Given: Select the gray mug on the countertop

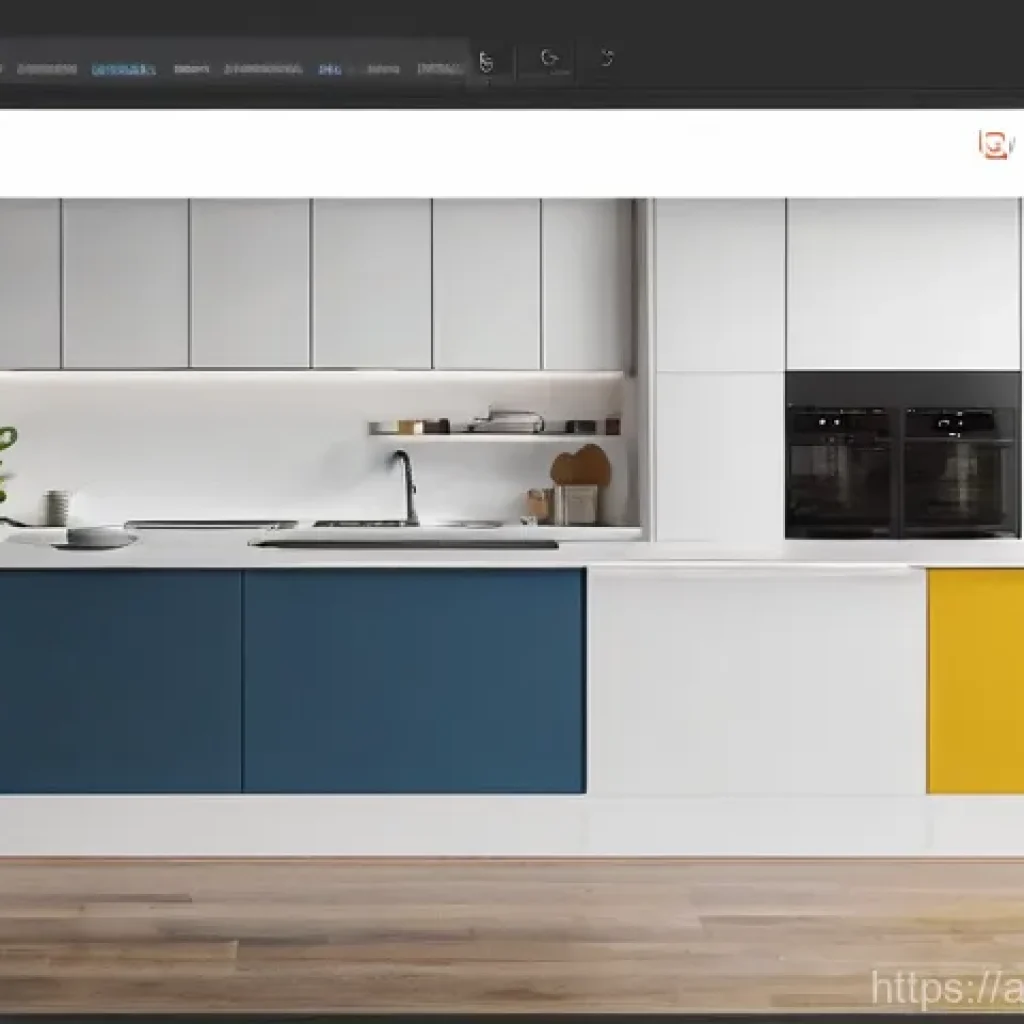Looking at the screenshot, I should 57,507.
